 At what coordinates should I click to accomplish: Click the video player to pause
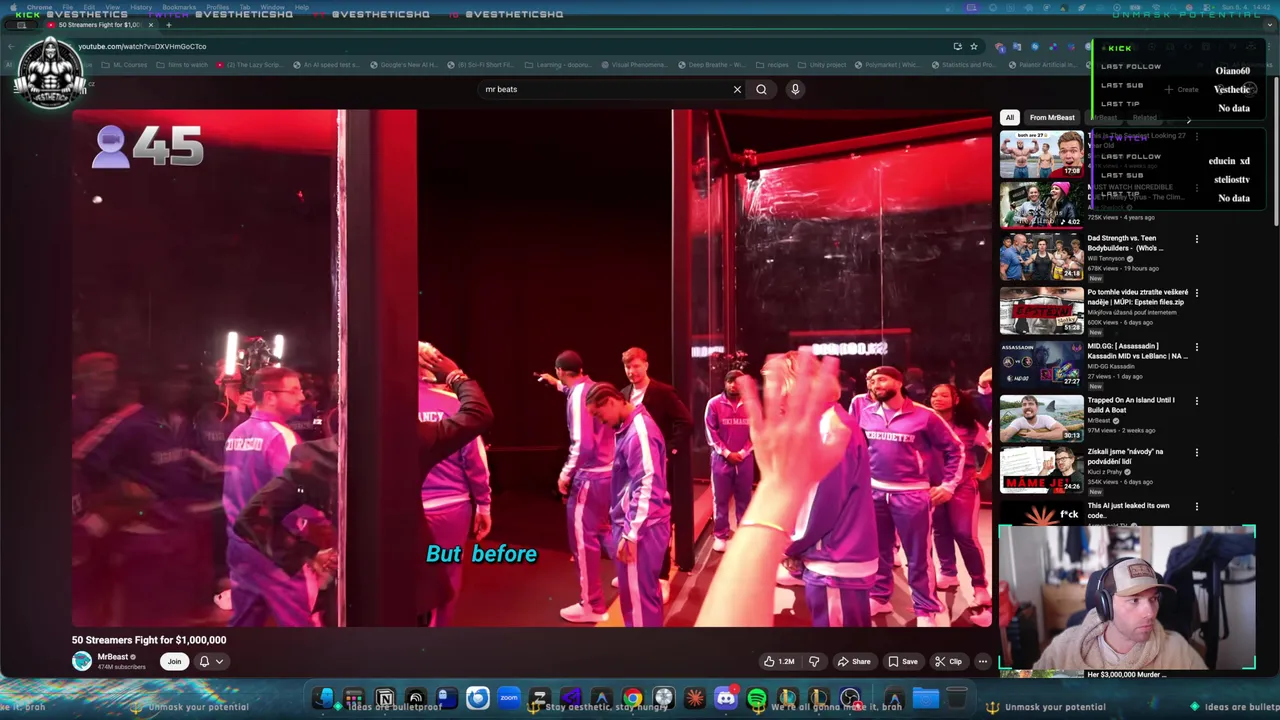531,368
